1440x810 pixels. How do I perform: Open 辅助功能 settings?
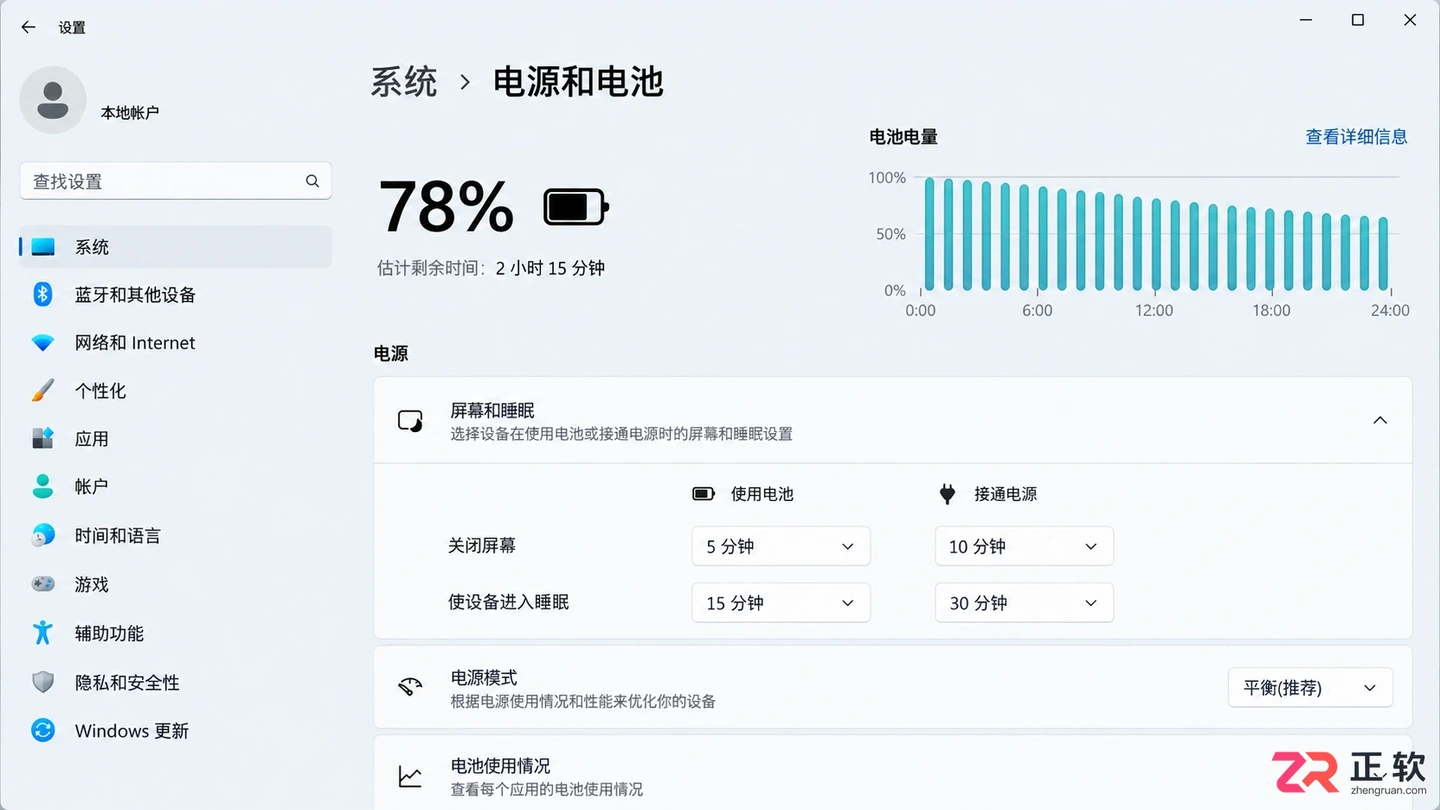point(176,633)
